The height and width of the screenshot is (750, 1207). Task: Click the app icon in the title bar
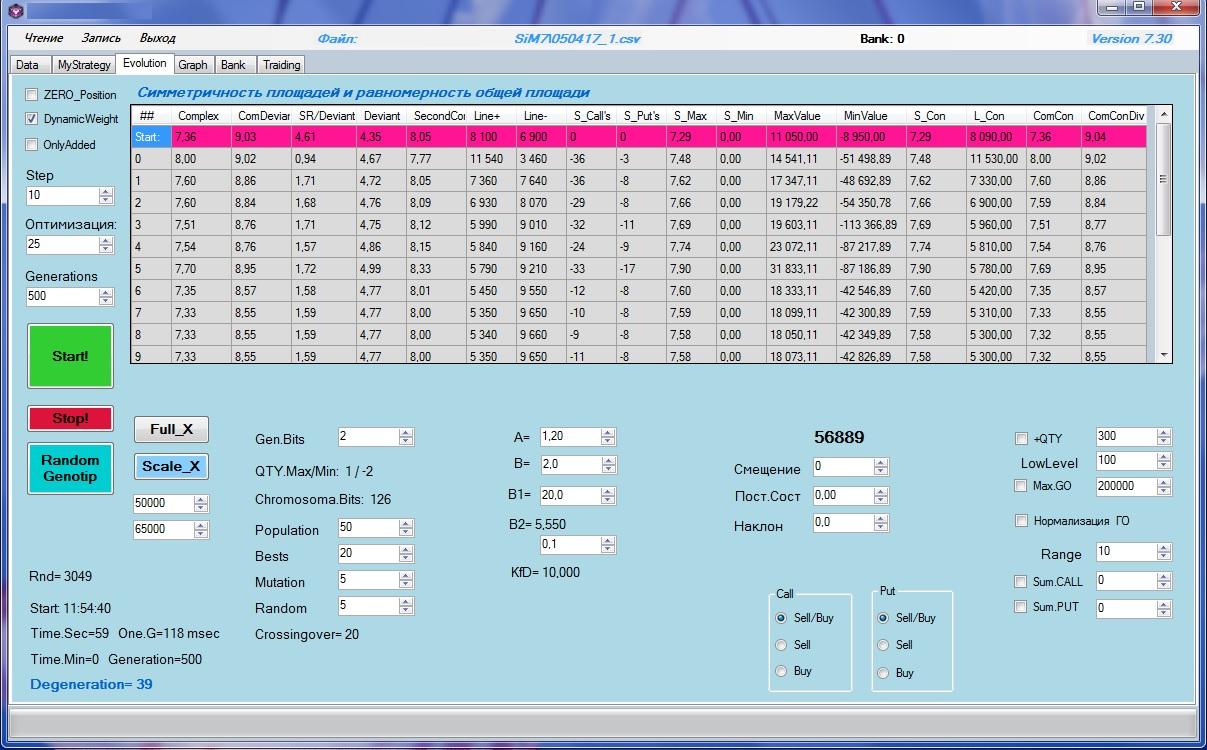pos(15,10)
